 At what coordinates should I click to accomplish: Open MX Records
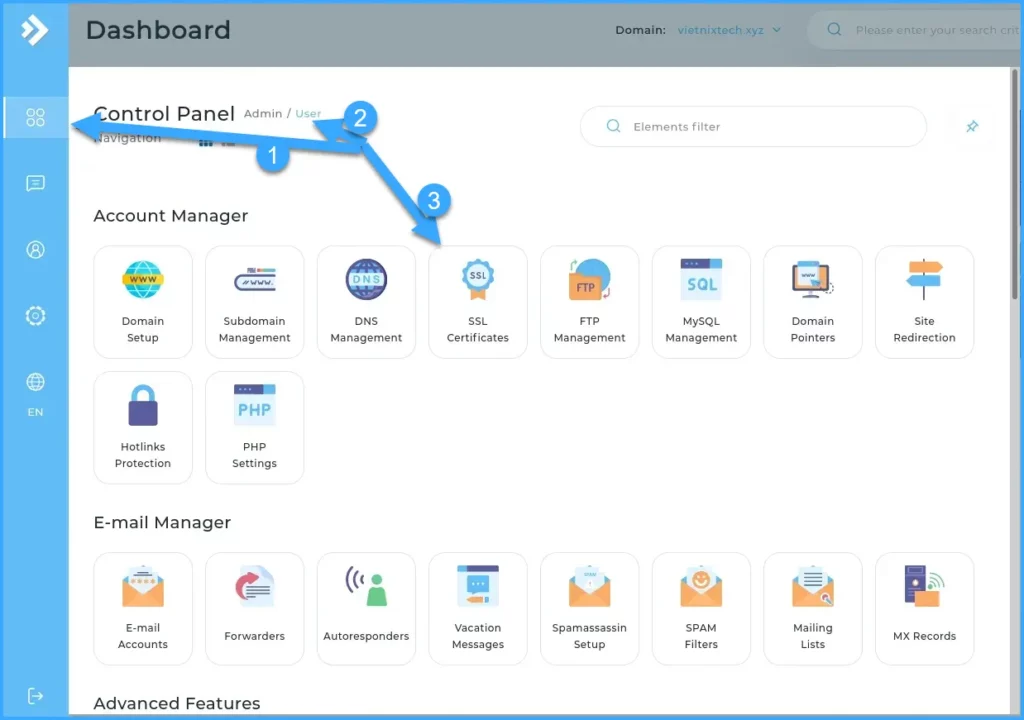click(924, 608)
